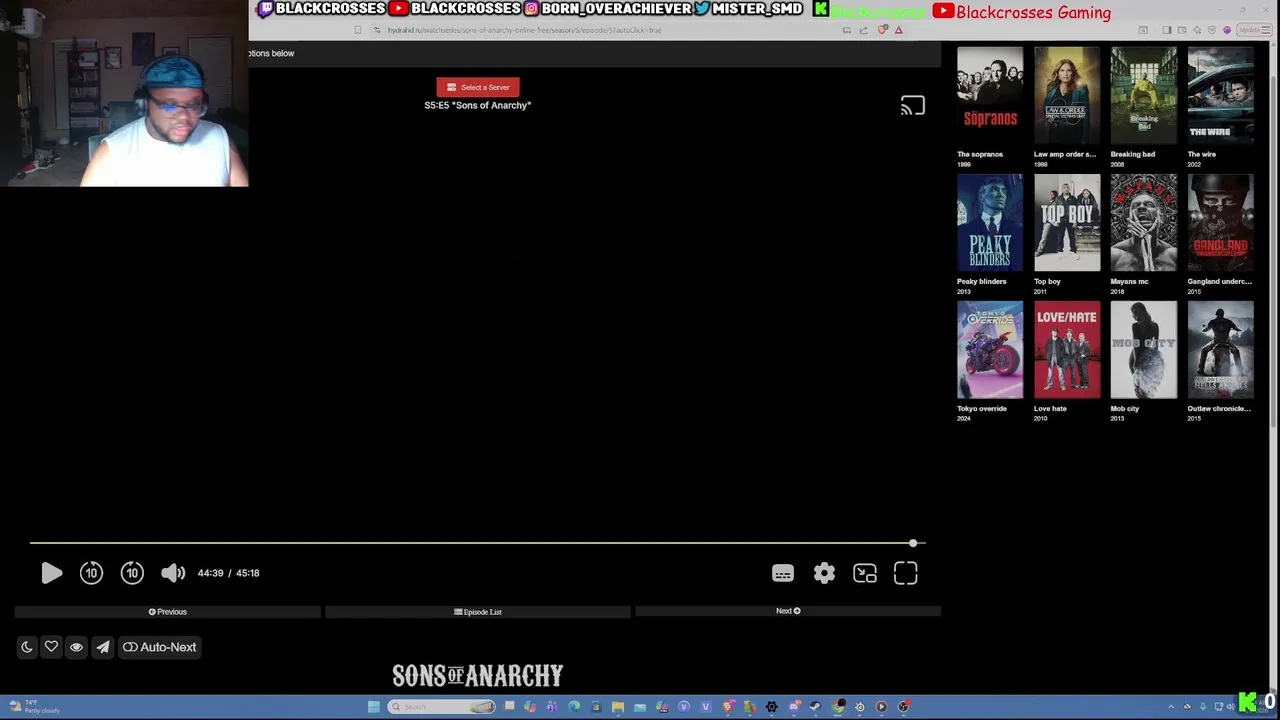Image resolution: width=1280 pixels, height=720 pixels.
Task: Skip the video forward 10 seconds
Action: pyautogui.click(x=132, y=573)
